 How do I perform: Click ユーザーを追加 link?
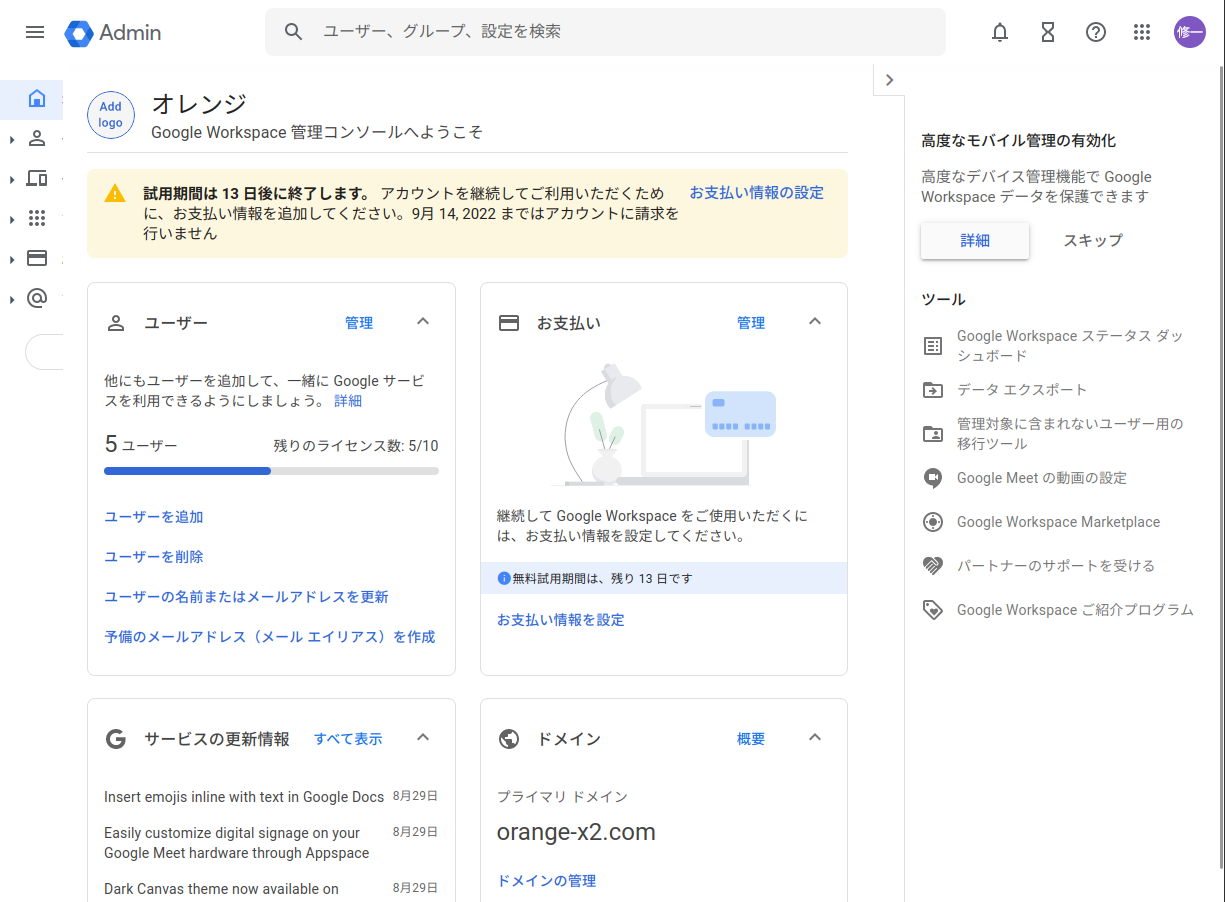point(154,517)
